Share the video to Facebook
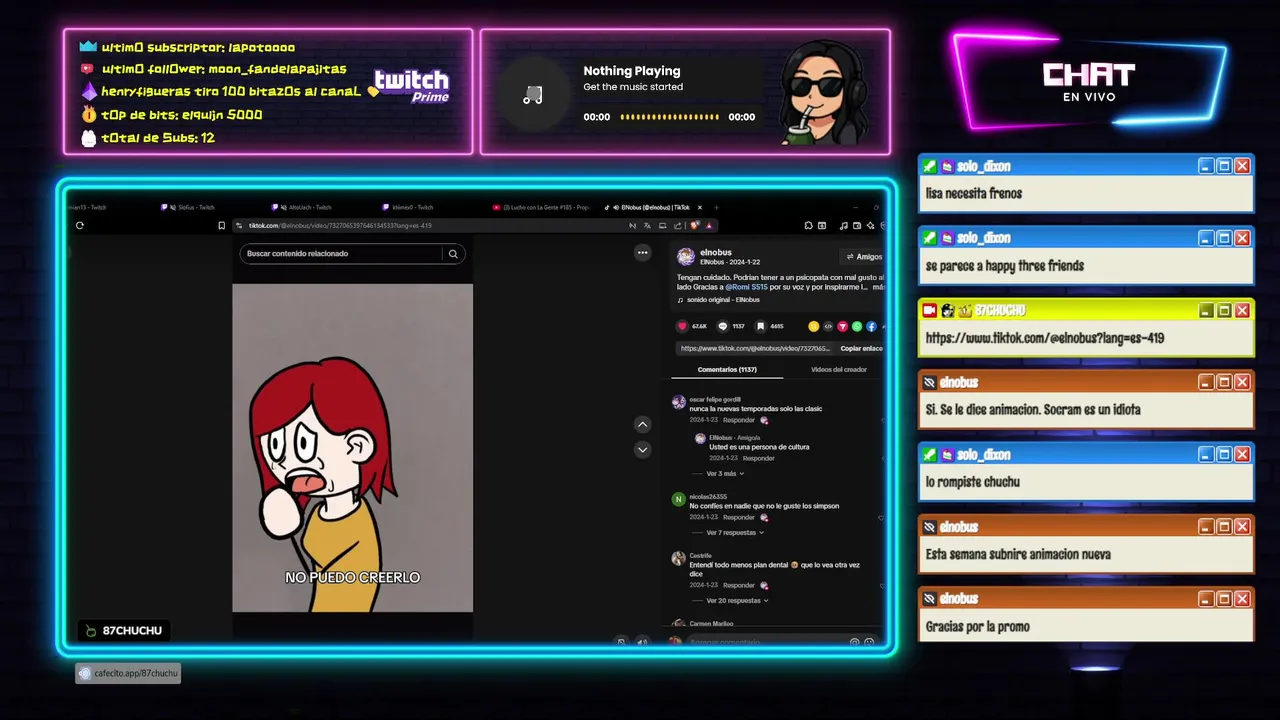 click(x=871, y=326)
